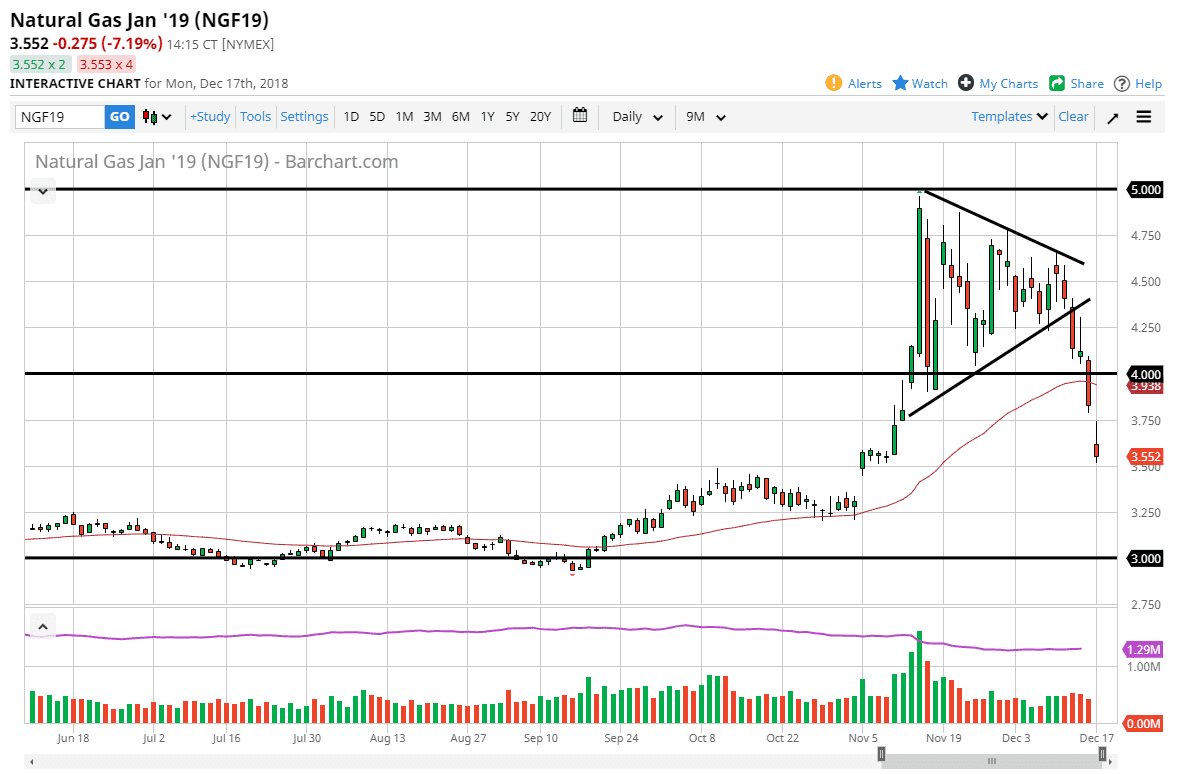
Task: Click the Watch star icon
Action: point(900,83)
